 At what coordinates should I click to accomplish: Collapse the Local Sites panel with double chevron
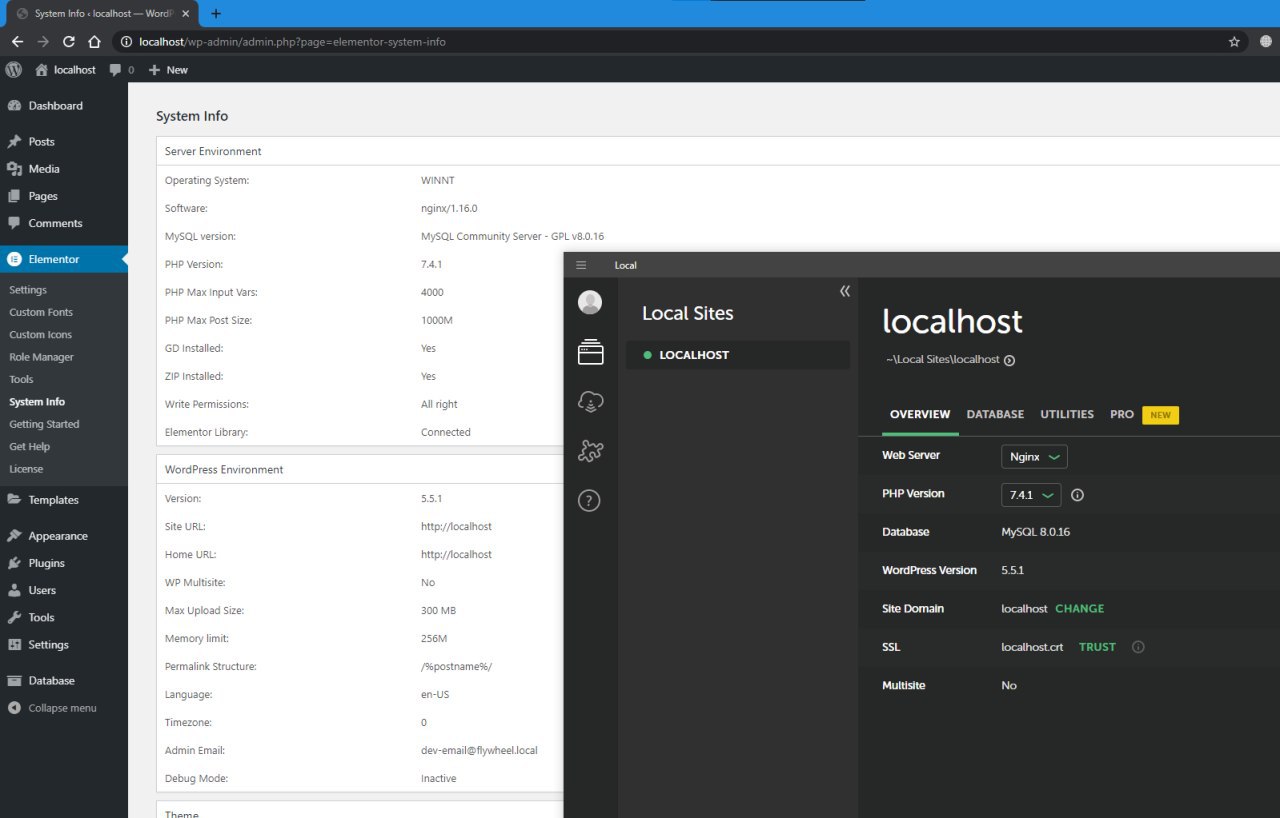coord(845,291)
